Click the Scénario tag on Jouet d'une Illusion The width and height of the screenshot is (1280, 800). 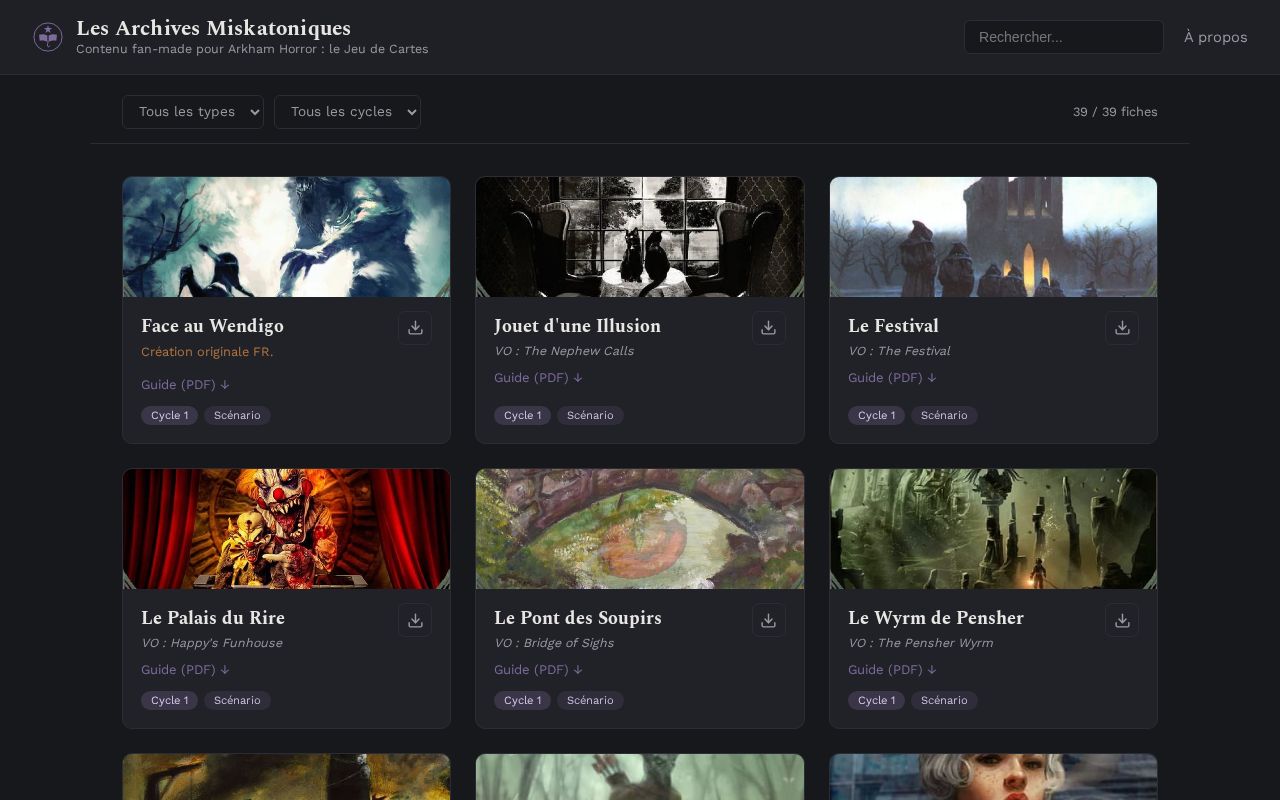point(590,416)
